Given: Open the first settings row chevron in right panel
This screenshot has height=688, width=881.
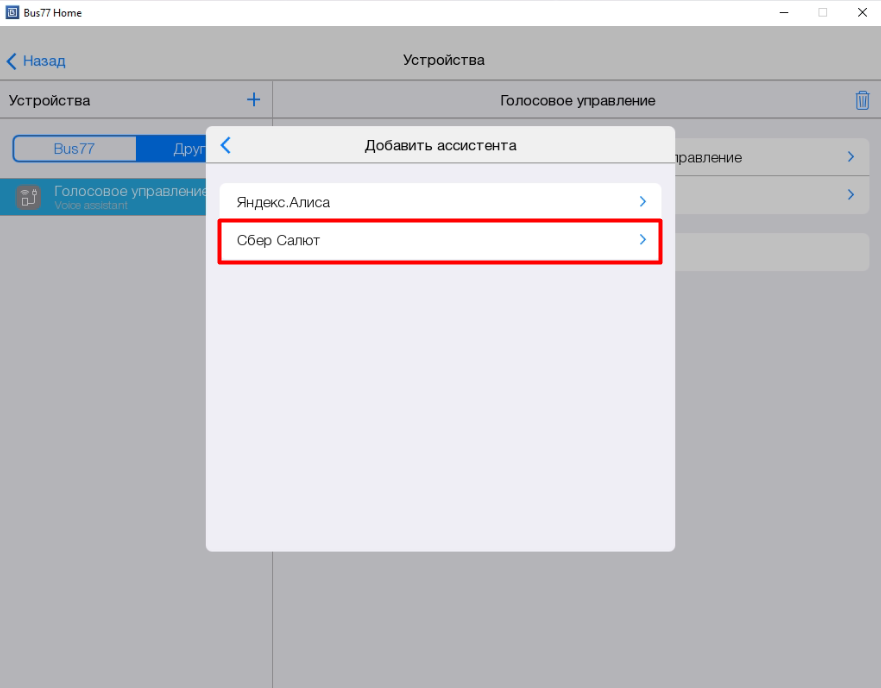Looking at the screenshot, I should (850, 157).
